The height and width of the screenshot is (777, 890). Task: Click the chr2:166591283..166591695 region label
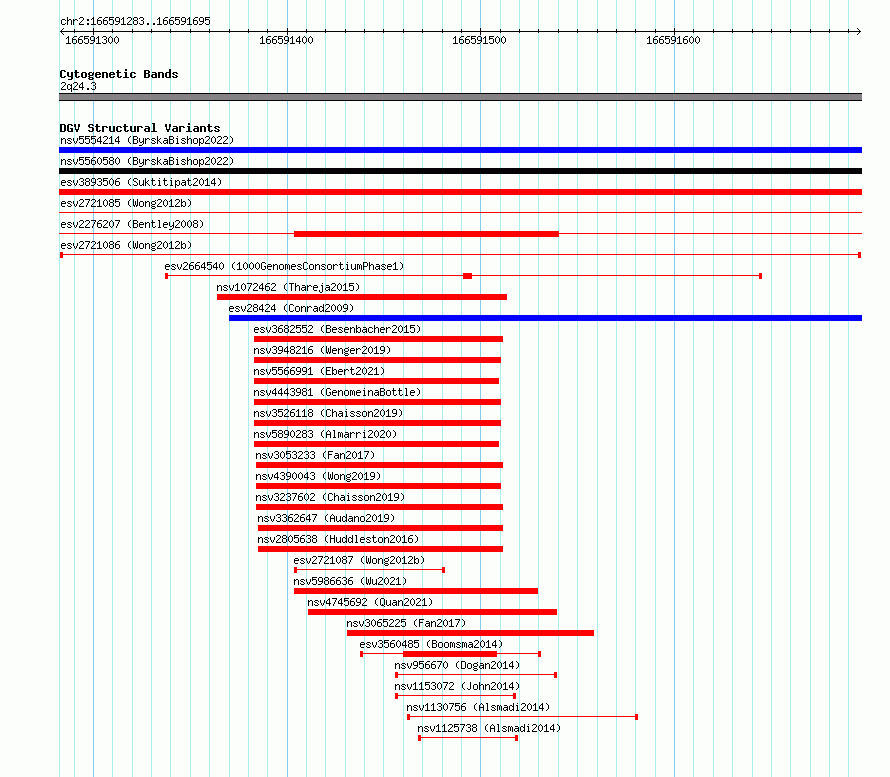point(135,22)
